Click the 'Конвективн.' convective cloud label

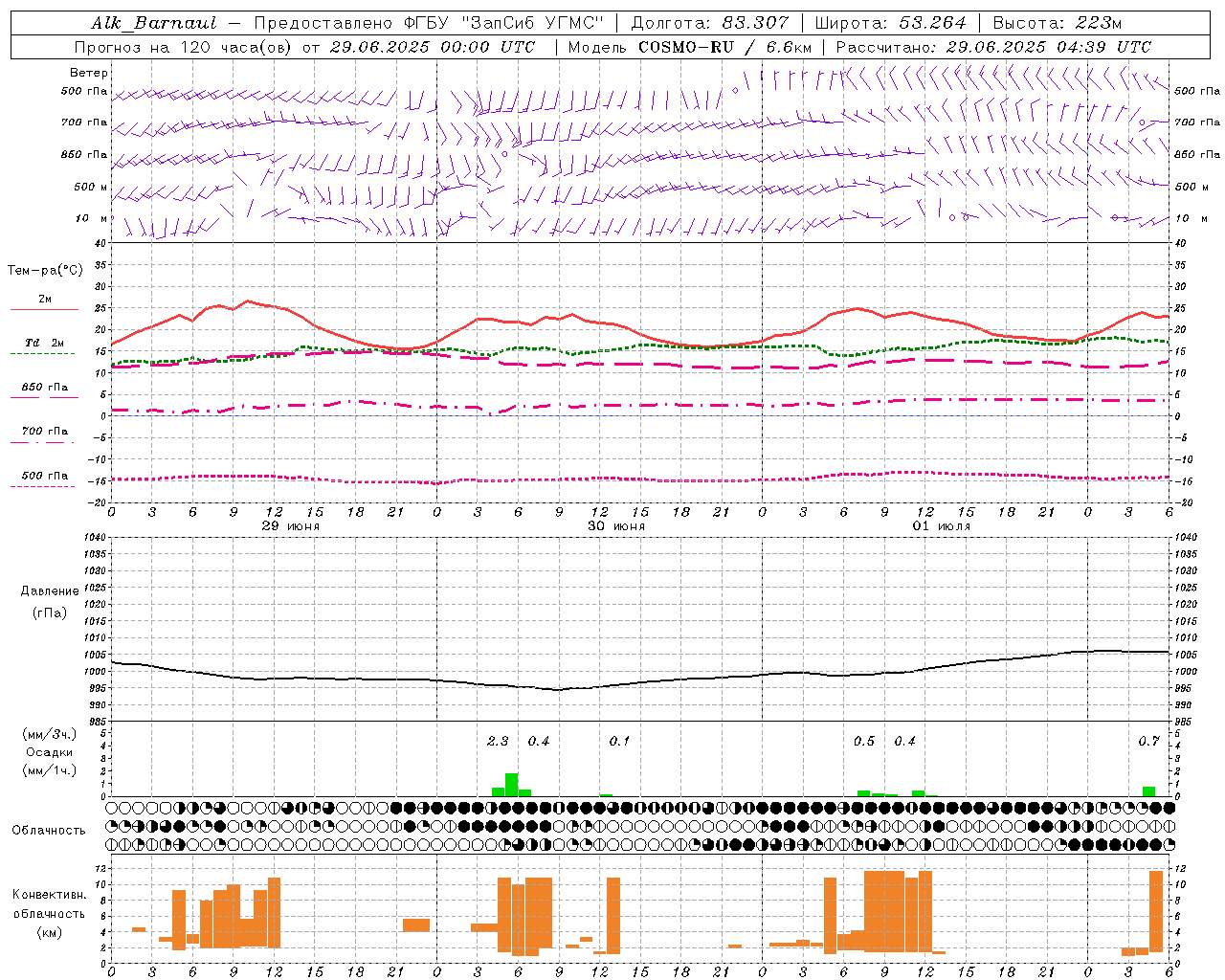click(49, 895)
